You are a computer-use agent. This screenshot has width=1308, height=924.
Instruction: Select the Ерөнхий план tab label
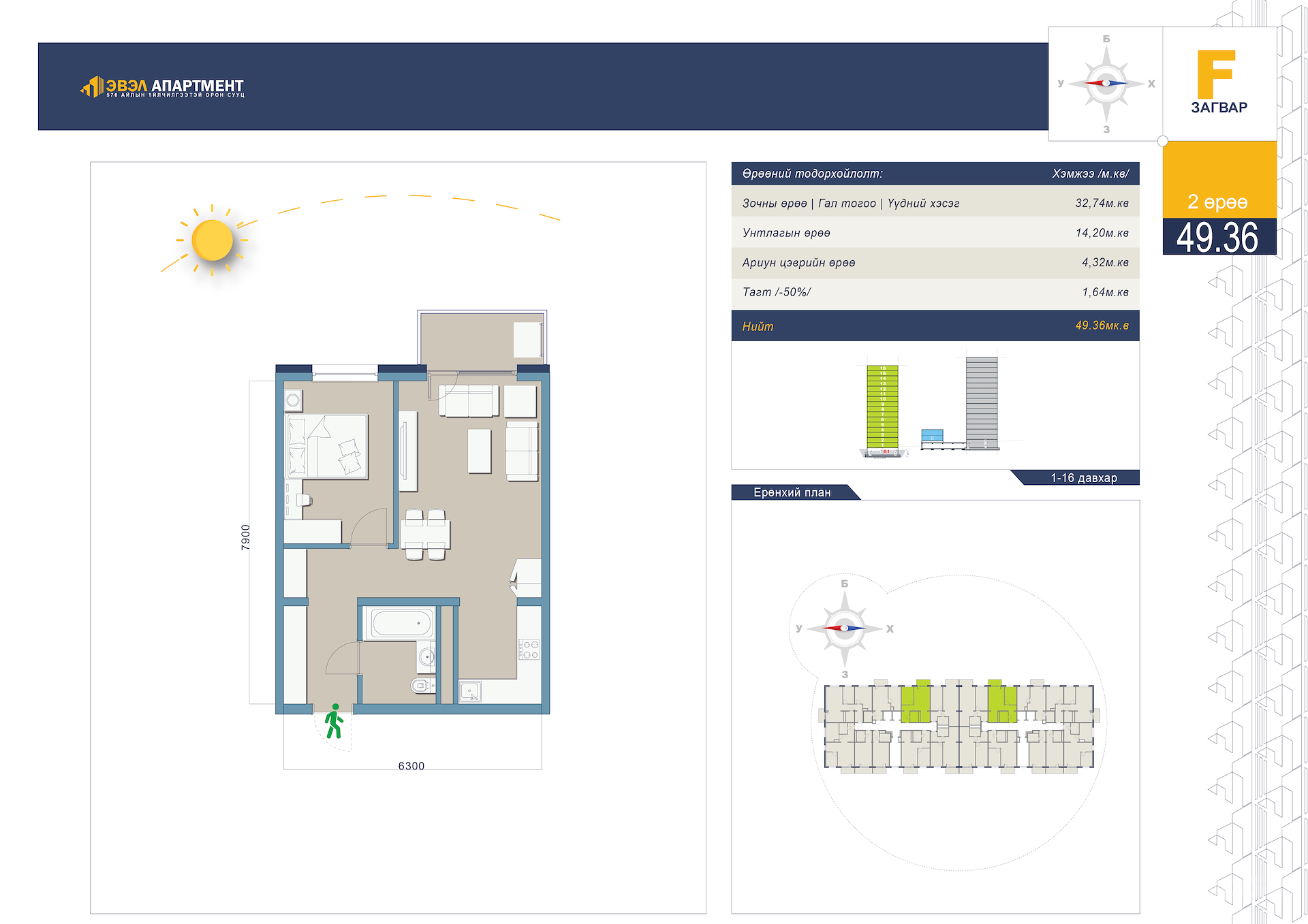click(792, 492)
